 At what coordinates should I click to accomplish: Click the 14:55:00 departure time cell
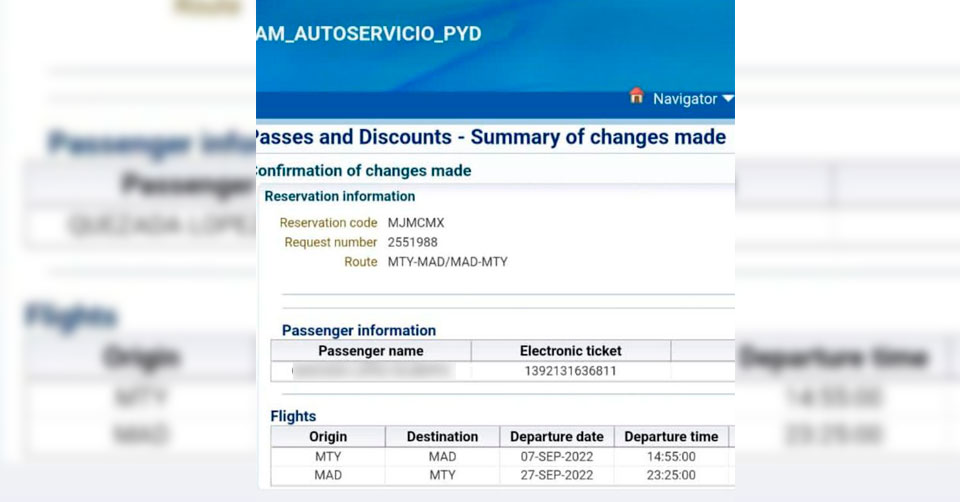point(671,456)
